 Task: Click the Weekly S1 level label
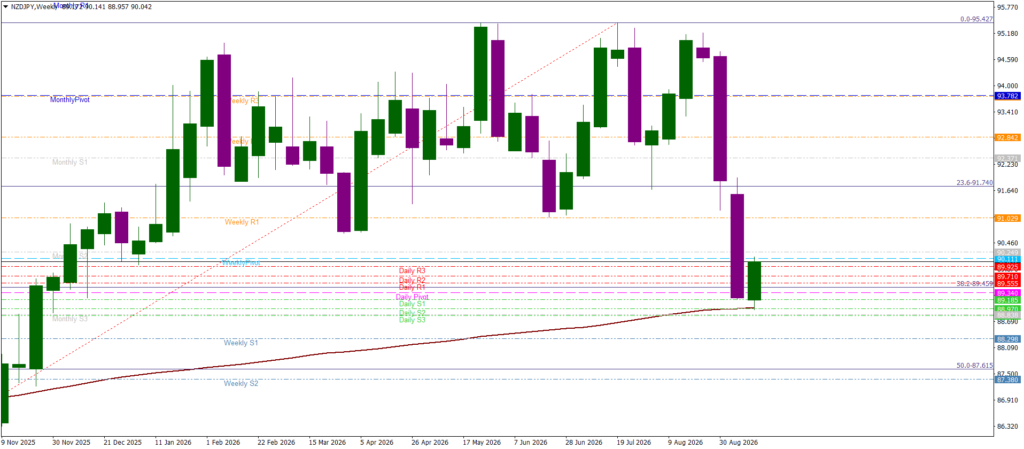click(242, 343)
